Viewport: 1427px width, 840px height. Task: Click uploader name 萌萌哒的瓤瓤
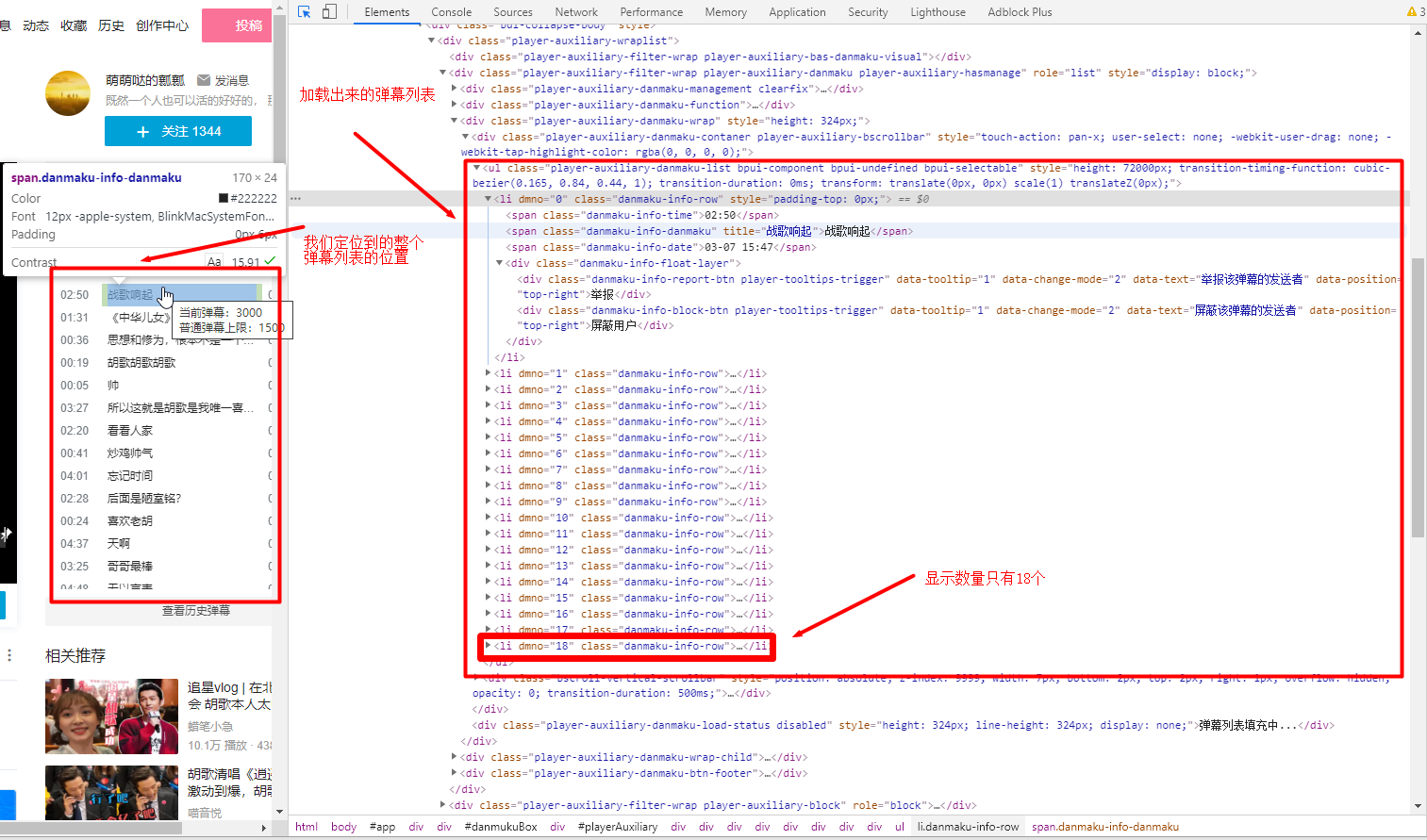pyautogui.click(x=145, y=80)
